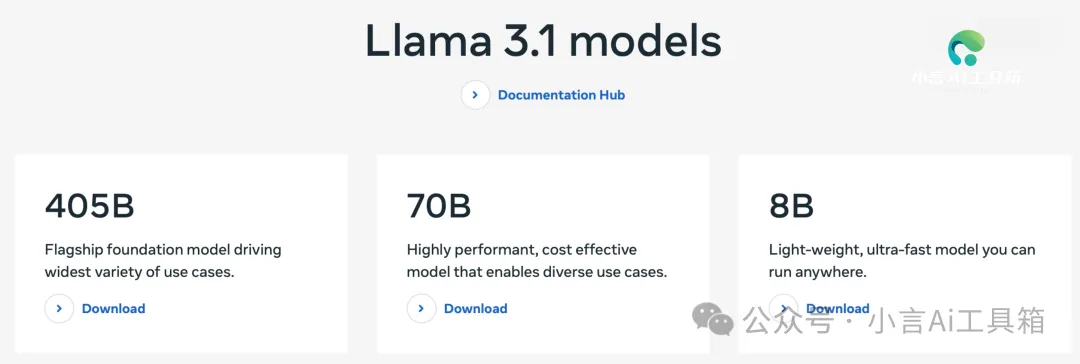The height and width of the screenshot is (364, 1080).
Task: Download the 8B model via text link
Action: 838,308
